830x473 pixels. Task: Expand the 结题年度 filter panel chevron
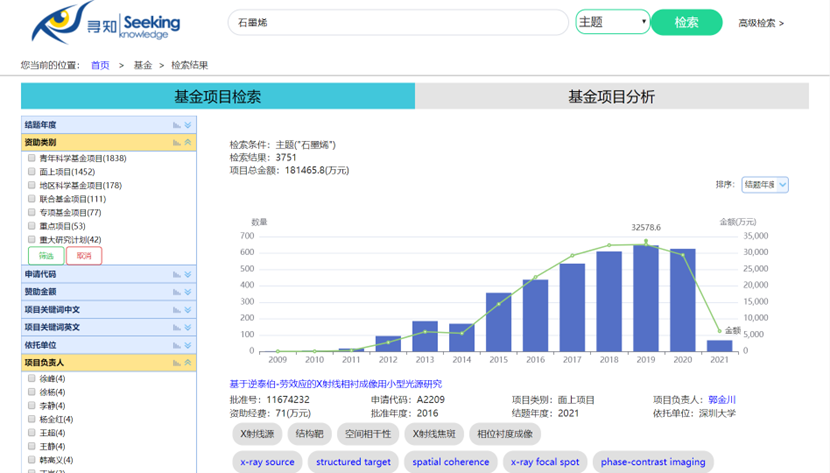pos(188,125)
